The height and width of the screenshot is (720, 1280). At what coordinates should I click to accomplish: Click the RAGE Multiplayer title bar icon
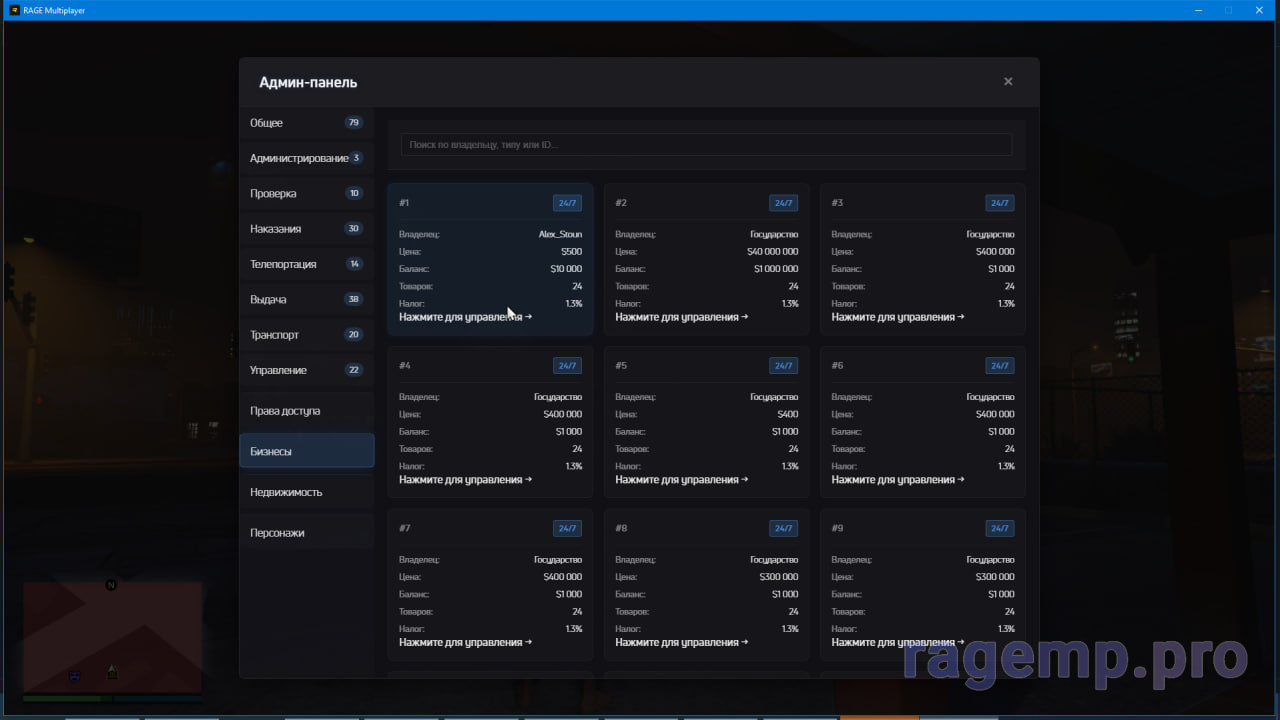tap(15, 10)
